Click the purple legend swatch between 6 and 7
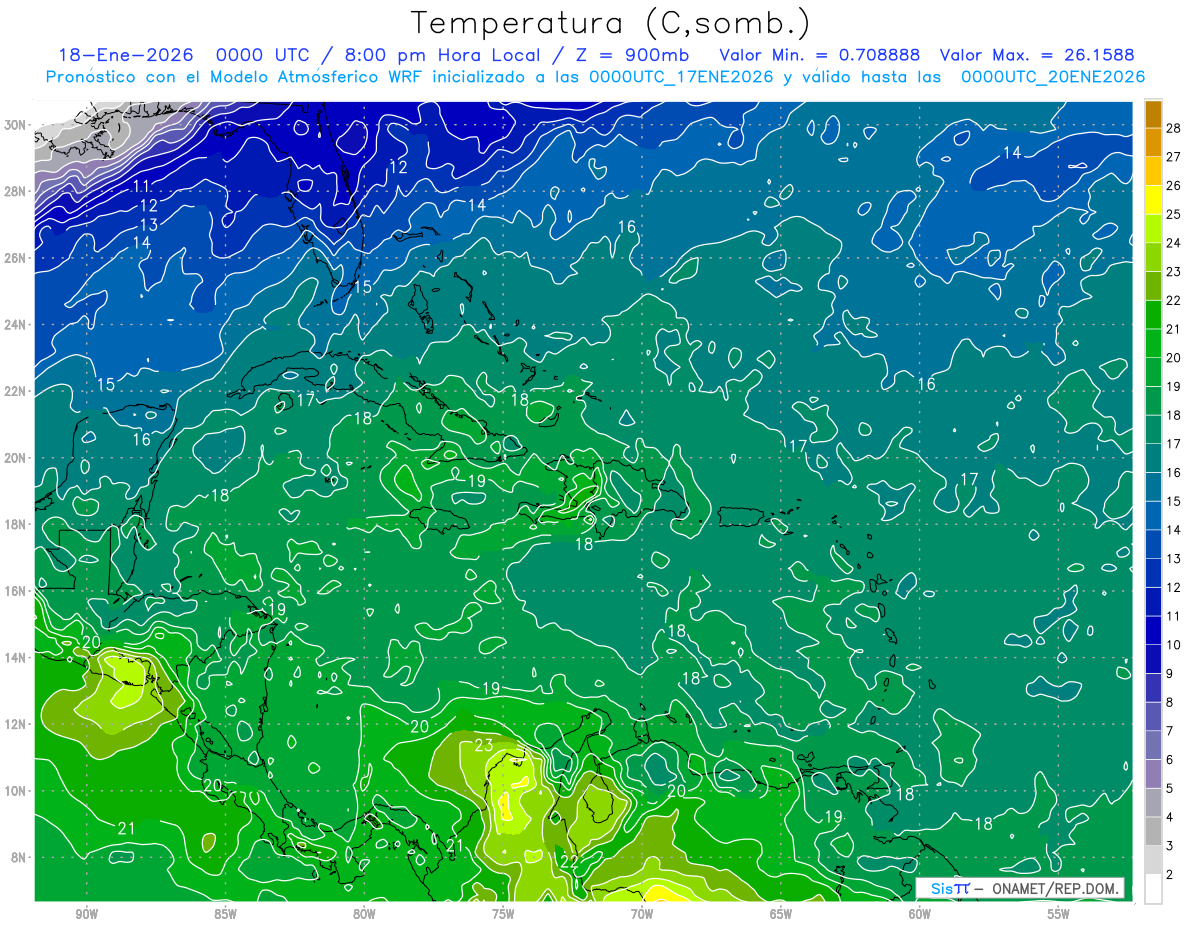1200x927 pixels. pos(1153,746)
